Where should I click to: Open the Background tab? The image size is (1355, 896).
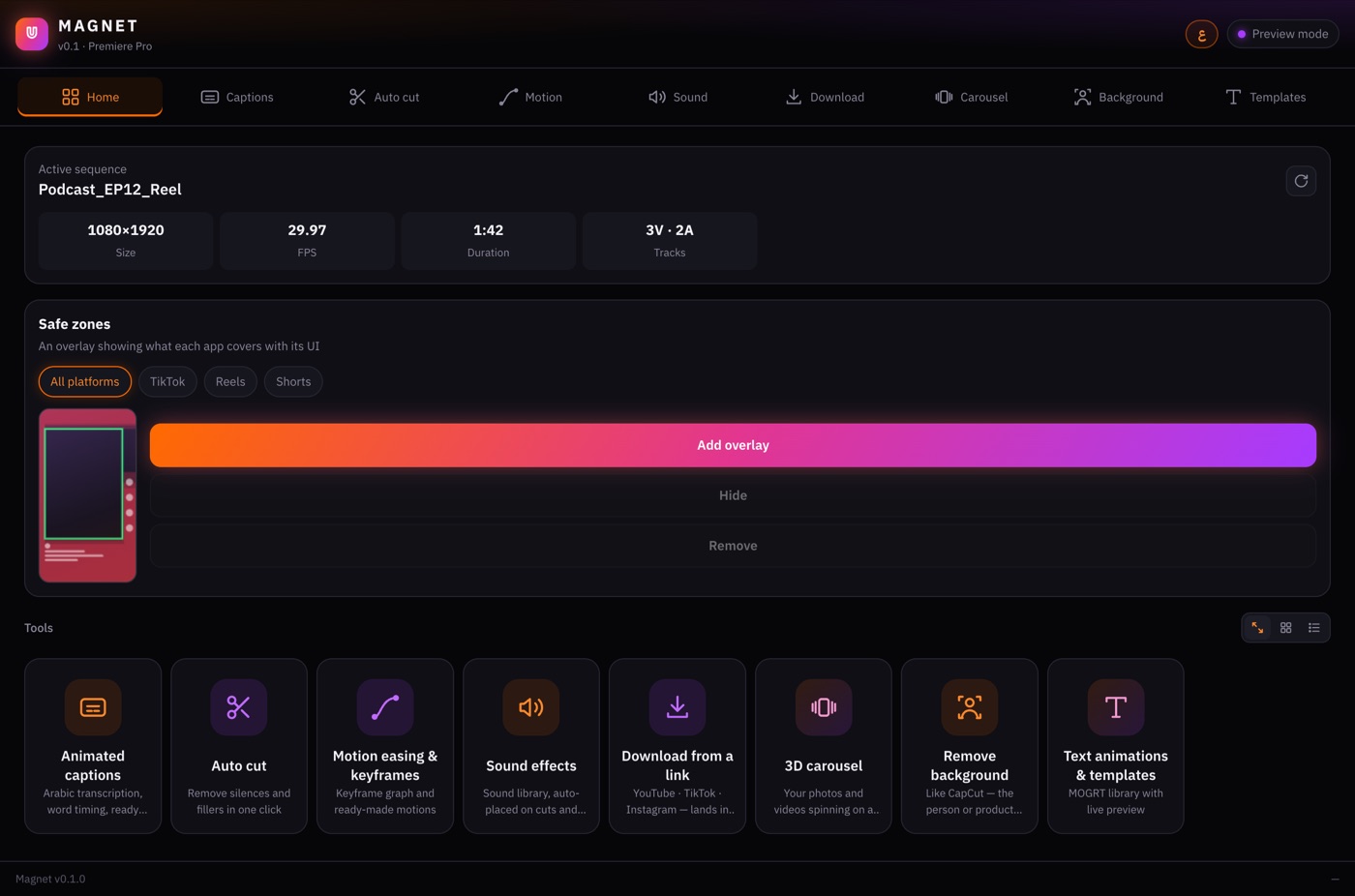tap(1118, 97)
